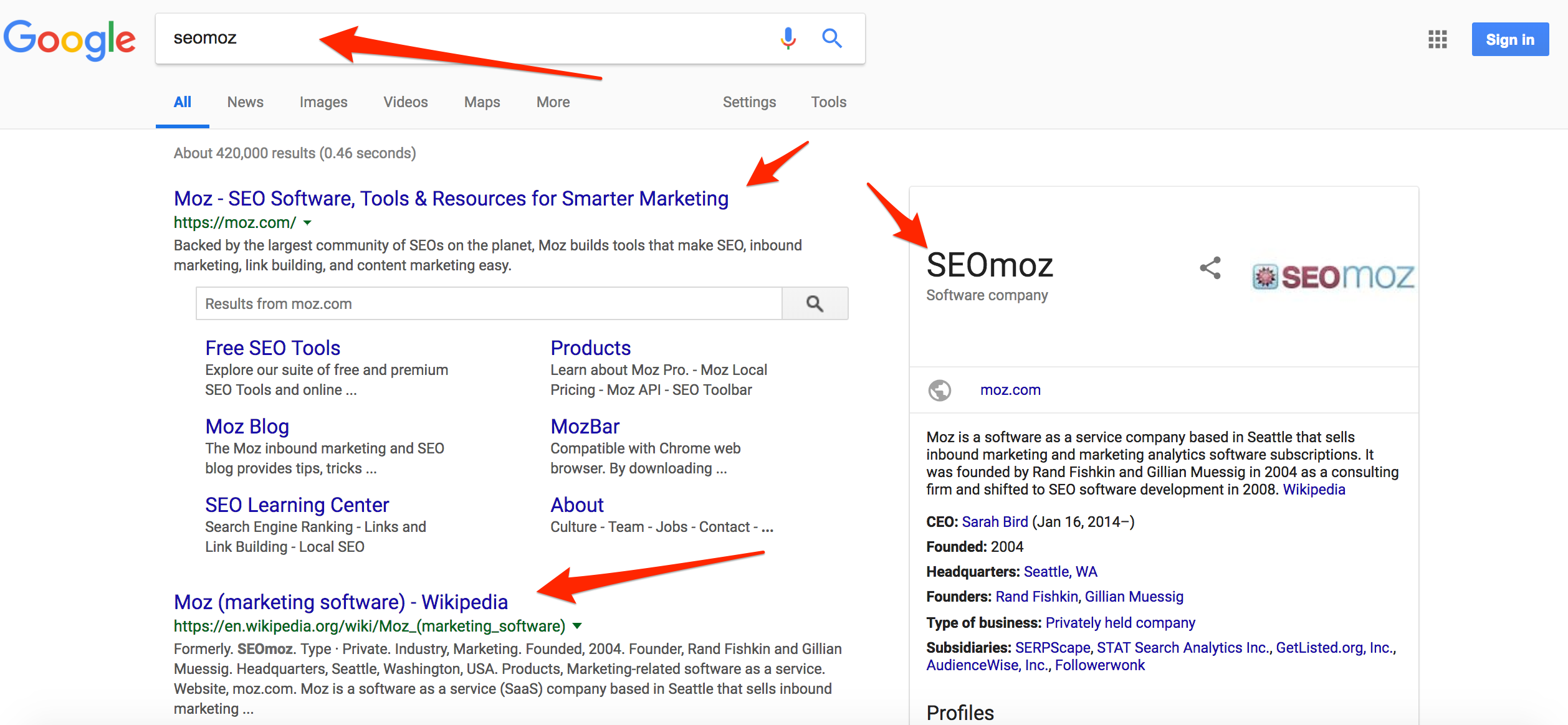Click the en.wikipedia.org green URL
Viewport: 1568px width, 725px height.
click(x=370, y=626)
